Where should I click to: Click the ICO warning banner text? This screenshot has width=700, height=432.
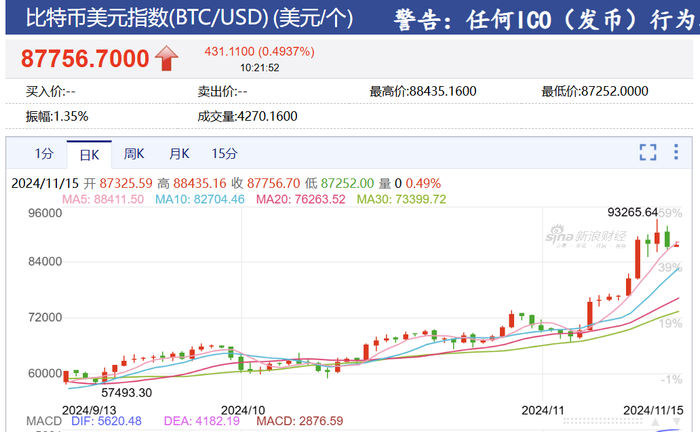pyautogui.click(x=546, y=20)
